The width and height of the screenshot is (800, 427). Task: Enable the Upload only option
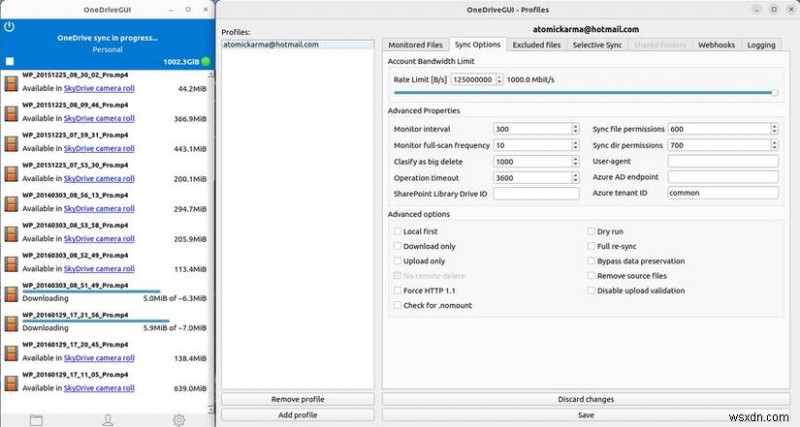pos(397,261)
